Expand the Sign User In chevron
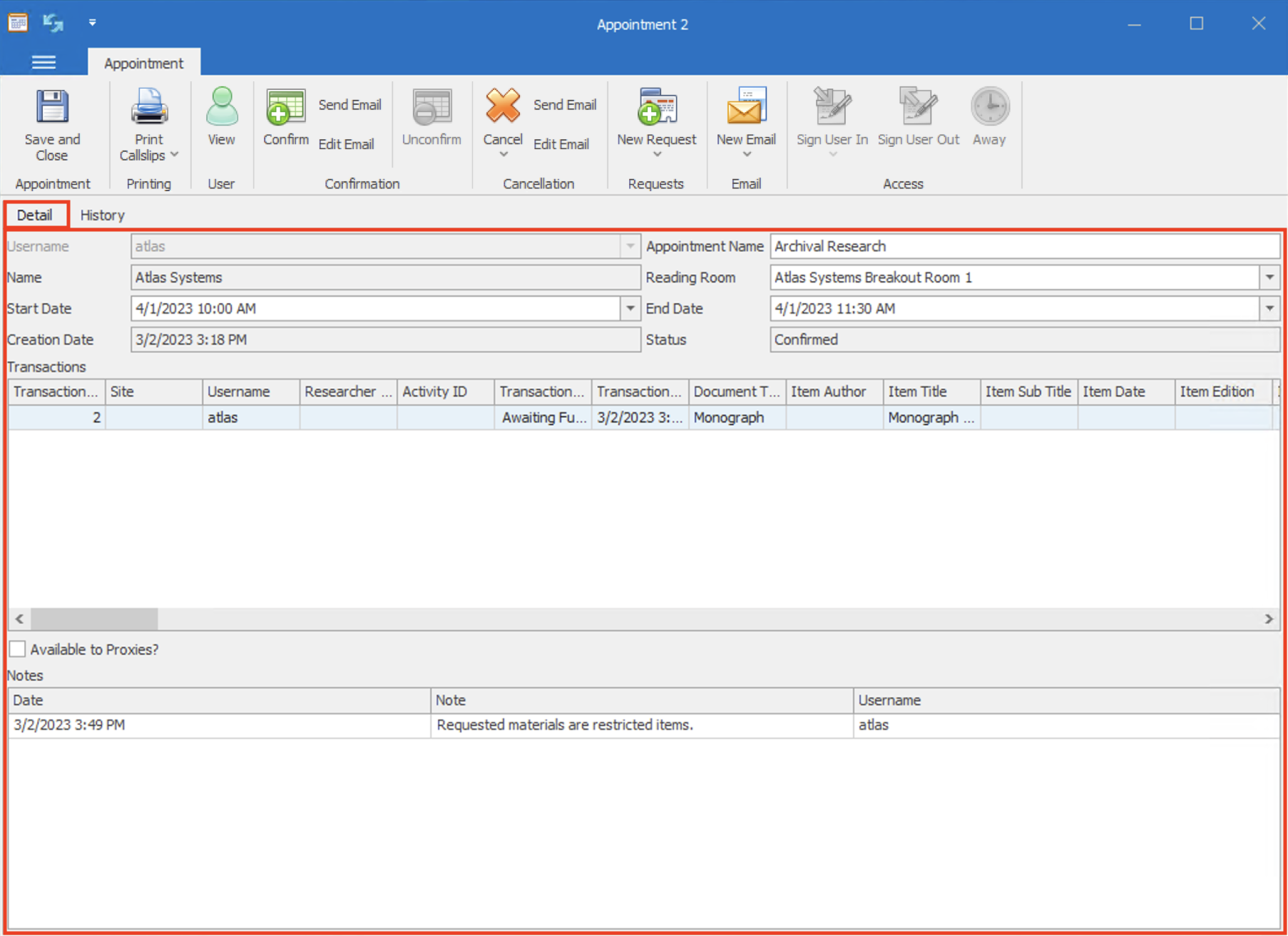 [x=832, y=152]
